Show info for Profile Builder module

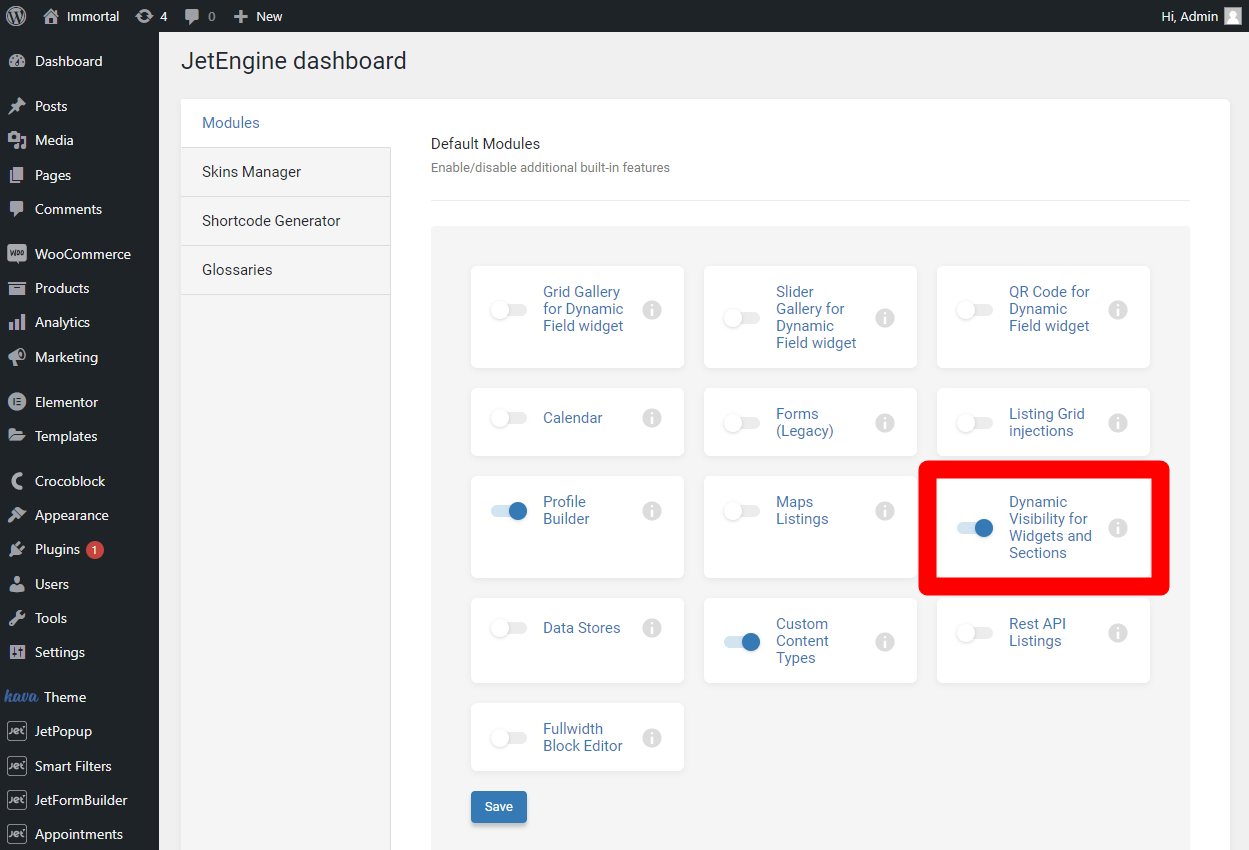pos(652,511)
